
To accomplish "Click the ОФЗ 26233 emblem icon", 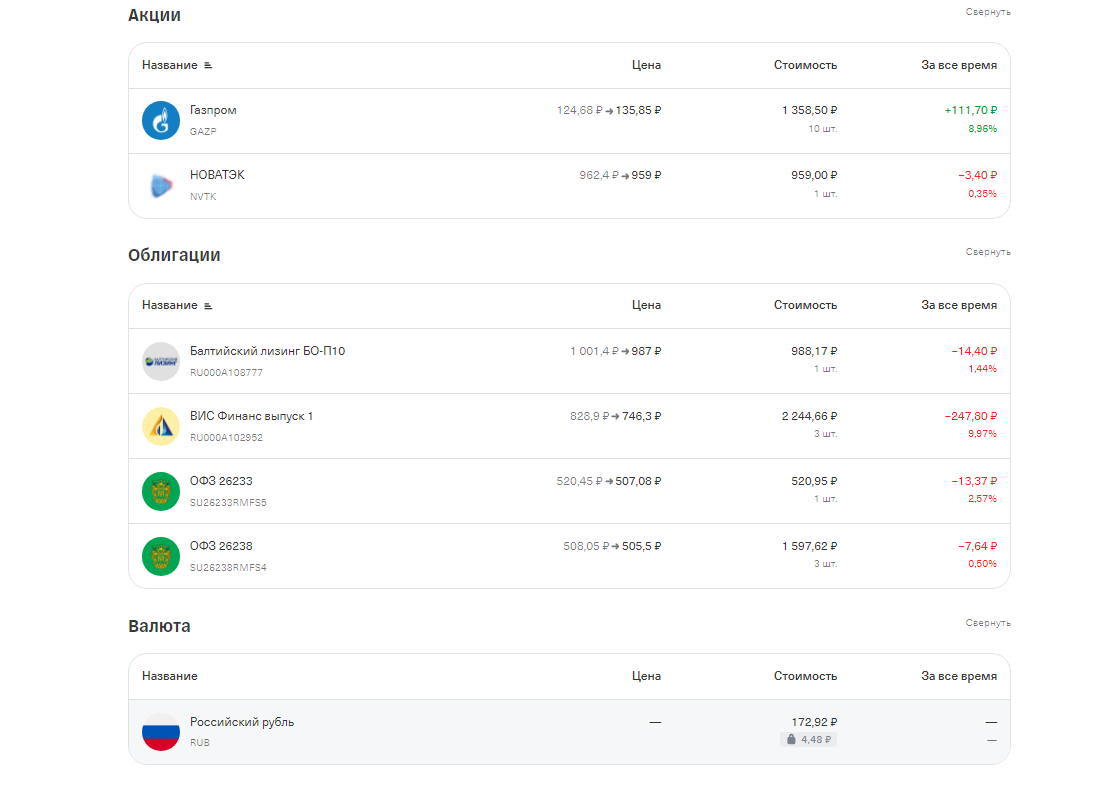I will tap(161, 491).
